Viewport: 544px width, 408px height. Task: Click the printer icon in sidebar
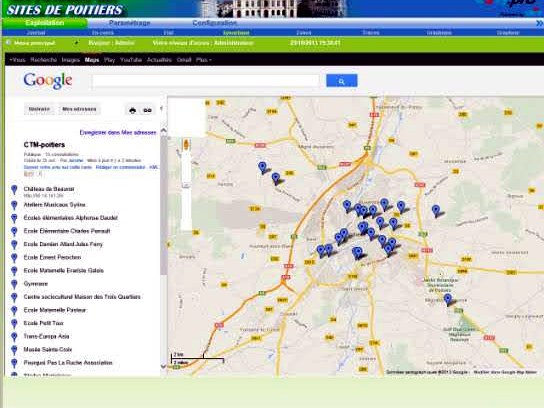click(x=133, y=110)
